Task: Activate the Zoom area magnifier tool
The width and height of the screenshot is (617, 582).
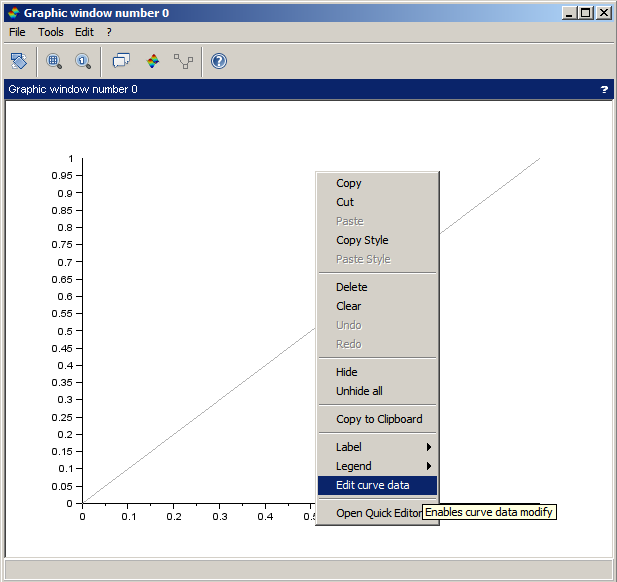Action: (54, 62)
